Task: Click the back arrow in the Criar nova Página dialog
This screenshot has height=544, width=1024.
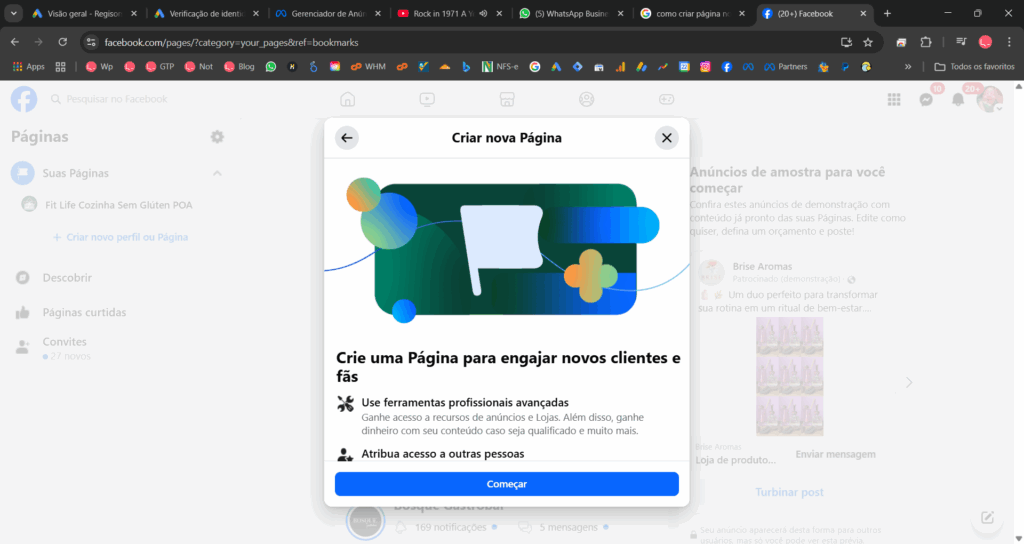Action: 347,138
